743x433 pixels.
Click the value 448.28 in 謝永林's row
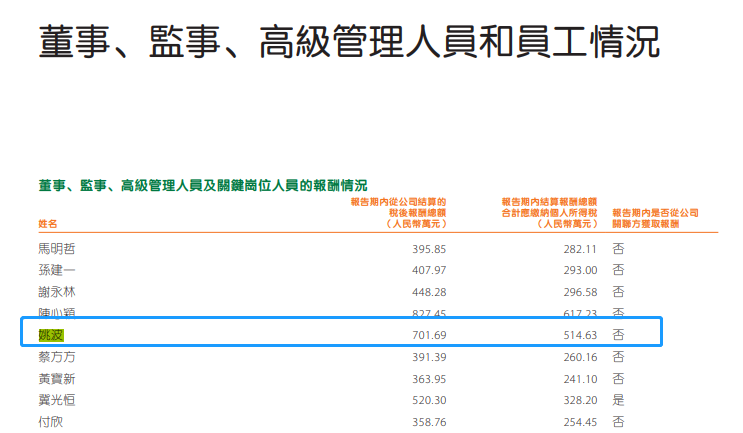(429, 292)
